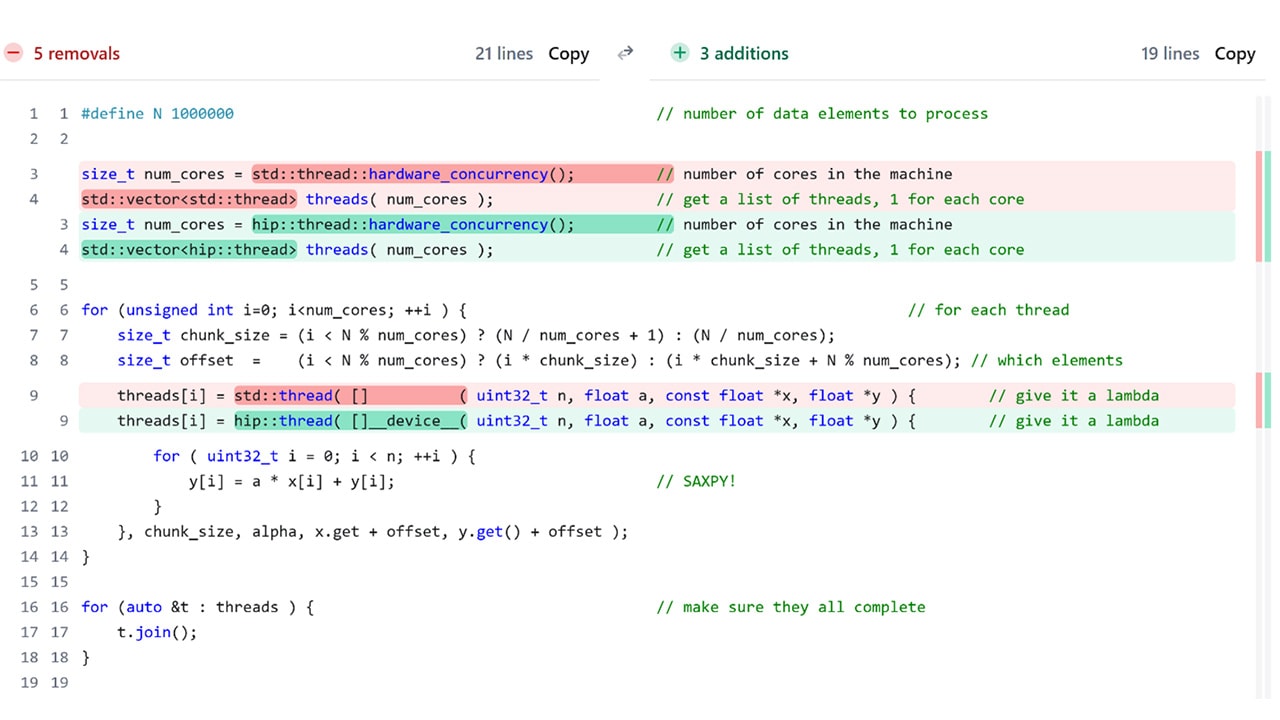Click the added std::vector<hip::thread> highlight
The height and width of the screenshot is (720, 1280).
pos(189,250)
